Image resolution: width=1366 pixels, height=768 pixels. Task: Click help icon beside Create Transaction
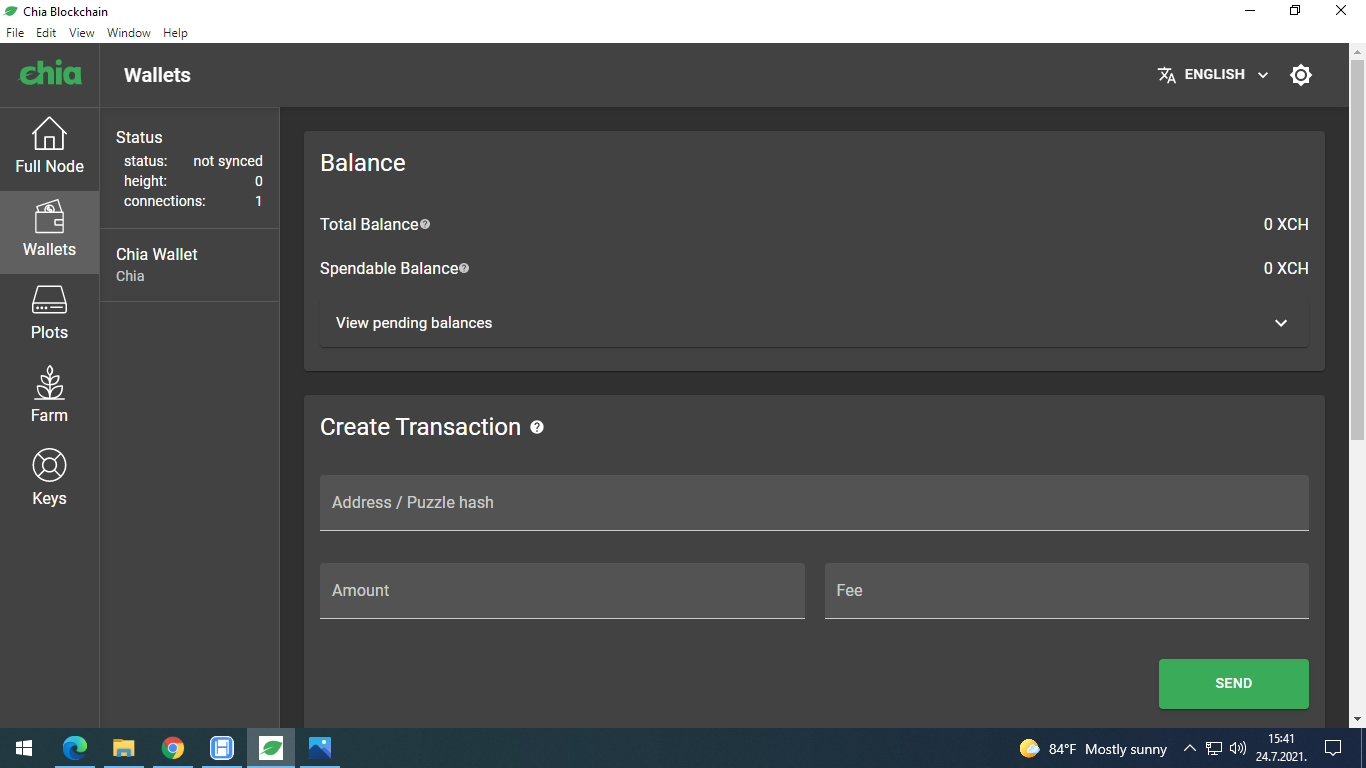[537, 427]
